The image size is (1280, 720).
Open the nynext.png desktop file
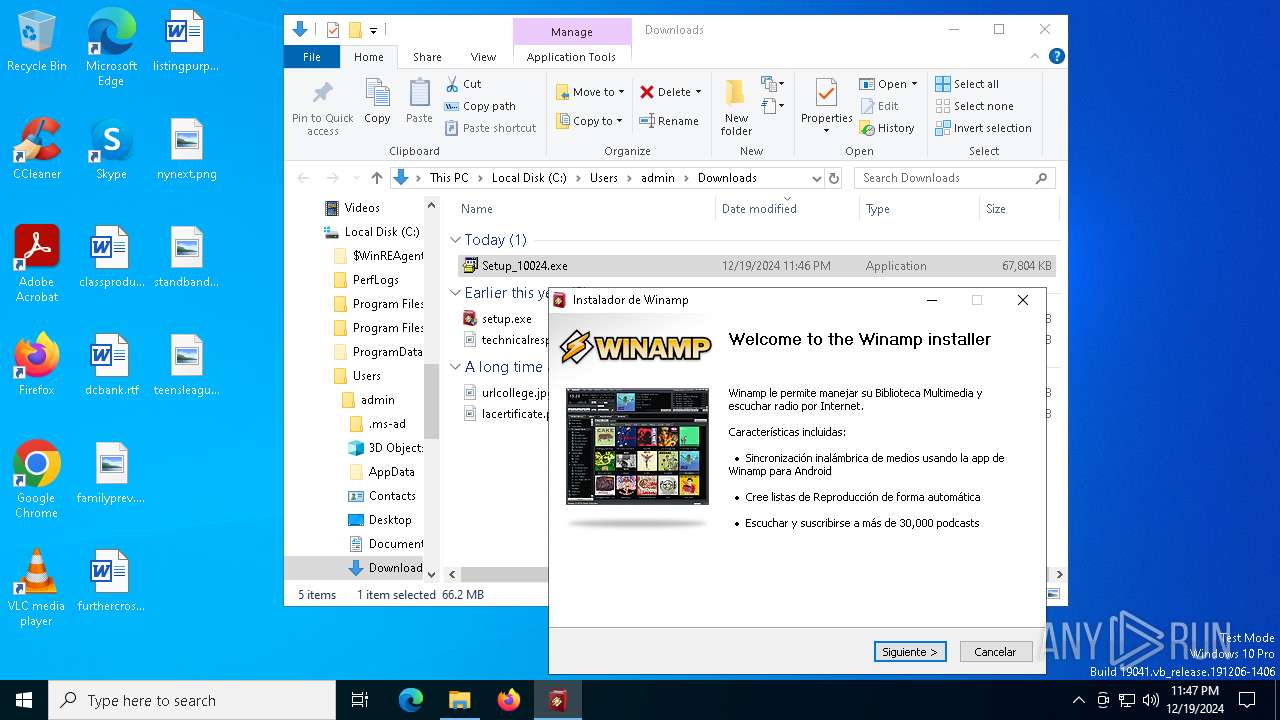tap(187, 149)
